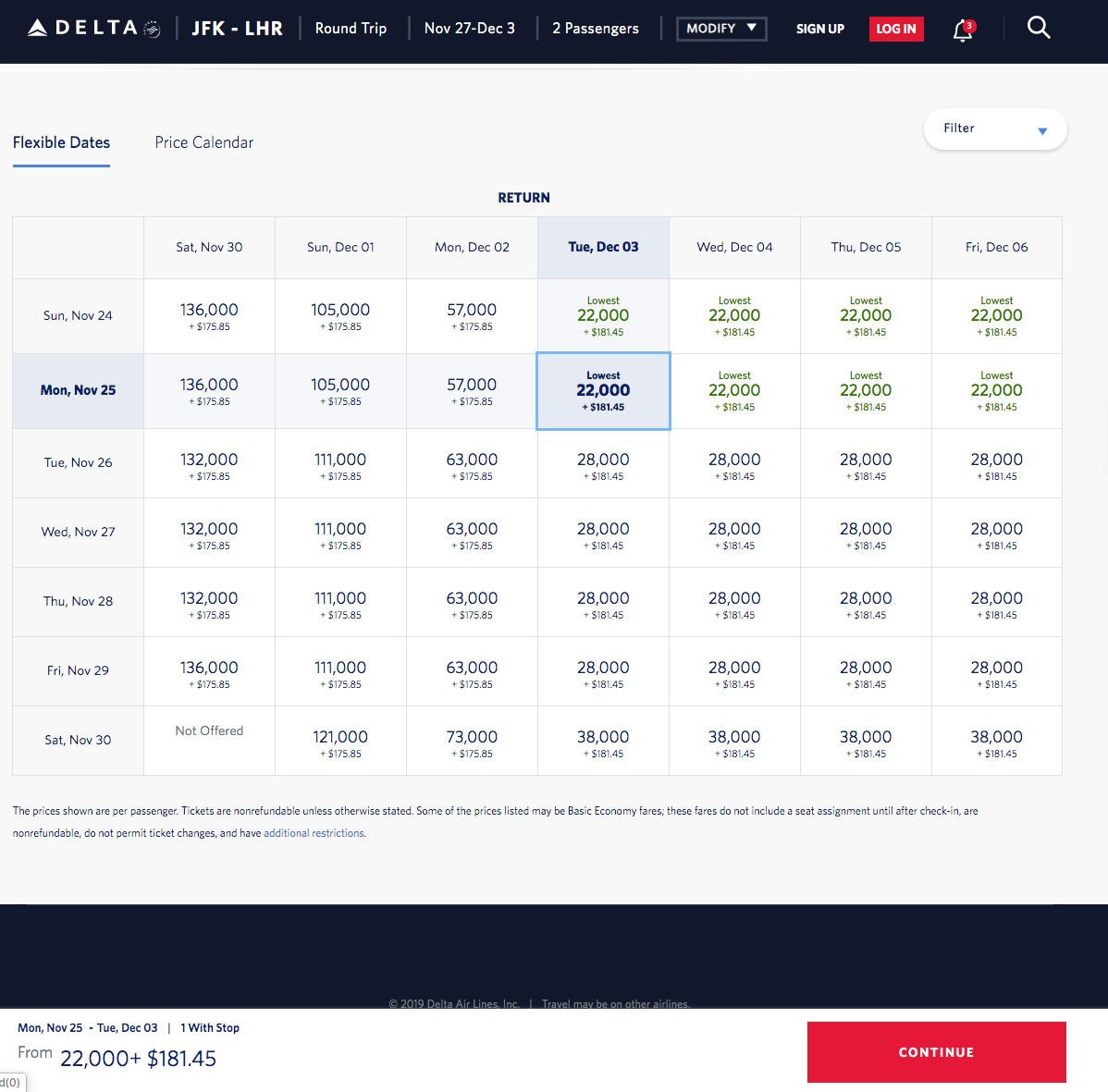Click the SIGN UP link

[819, 29]
